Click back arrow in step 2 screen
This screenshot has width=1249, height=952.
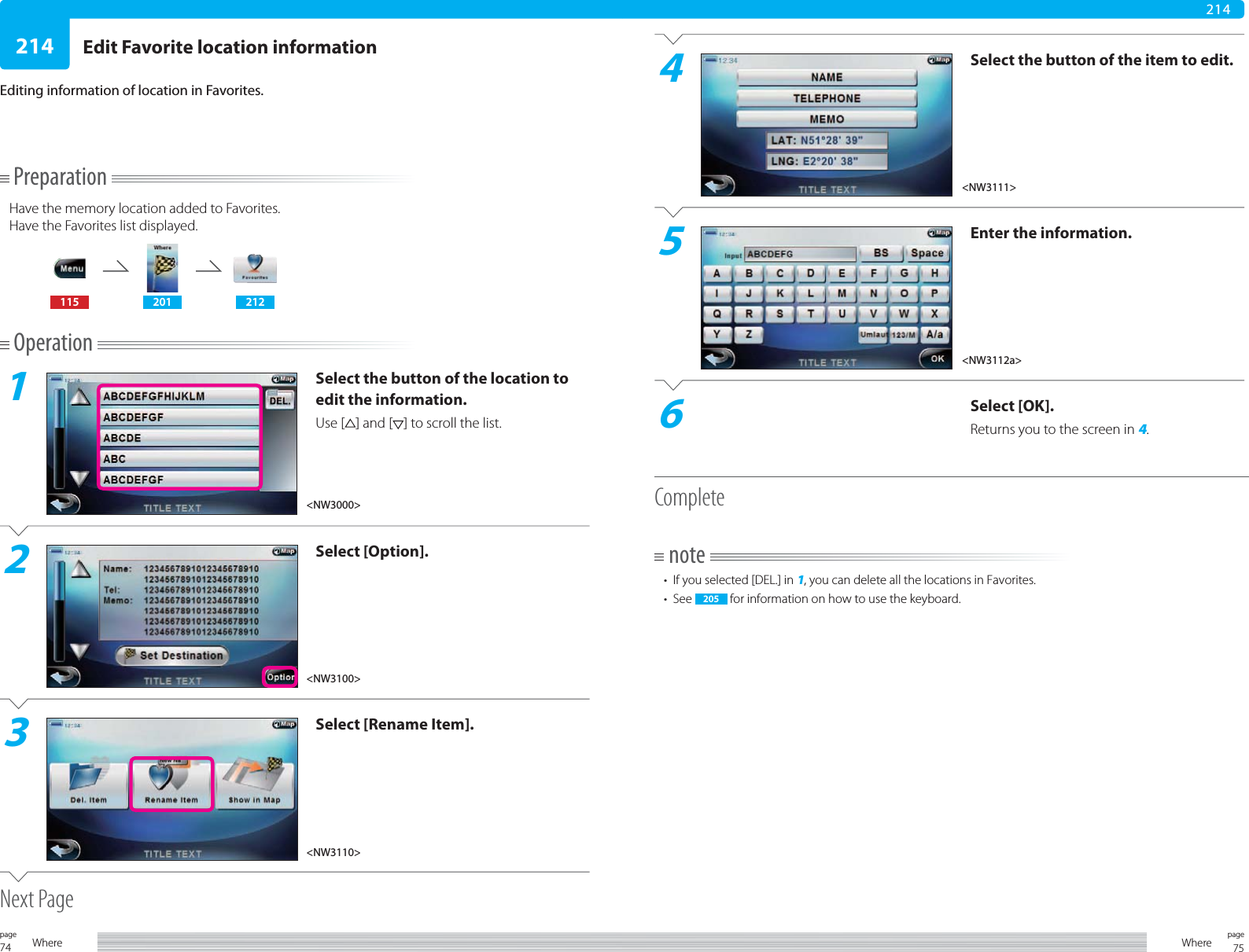pos(64,676)
